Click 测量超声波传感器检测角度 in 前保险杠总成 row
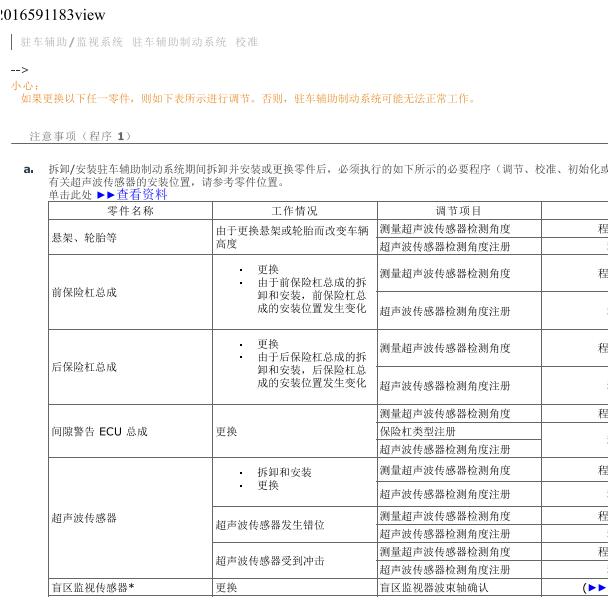The height and width of the screenshot is (605, 608). (445, 273)
